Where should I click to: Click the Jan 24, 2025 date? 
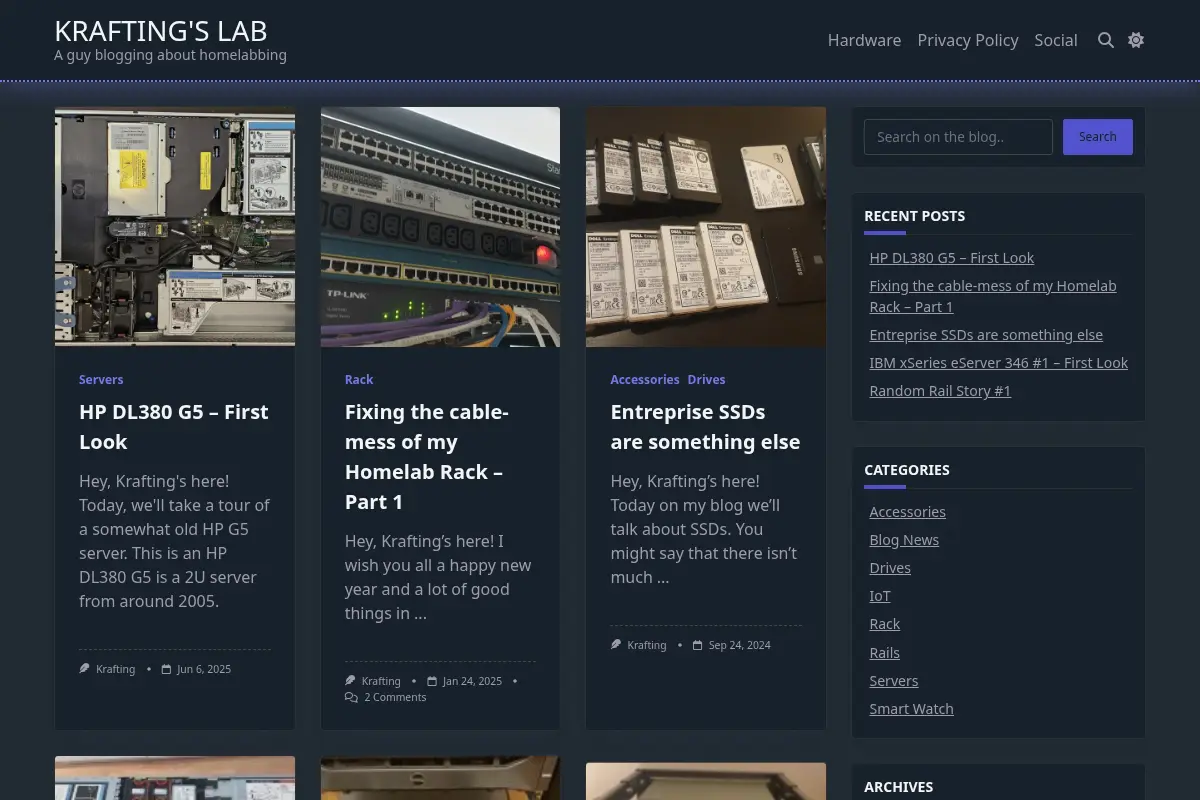tap(472, 681)
